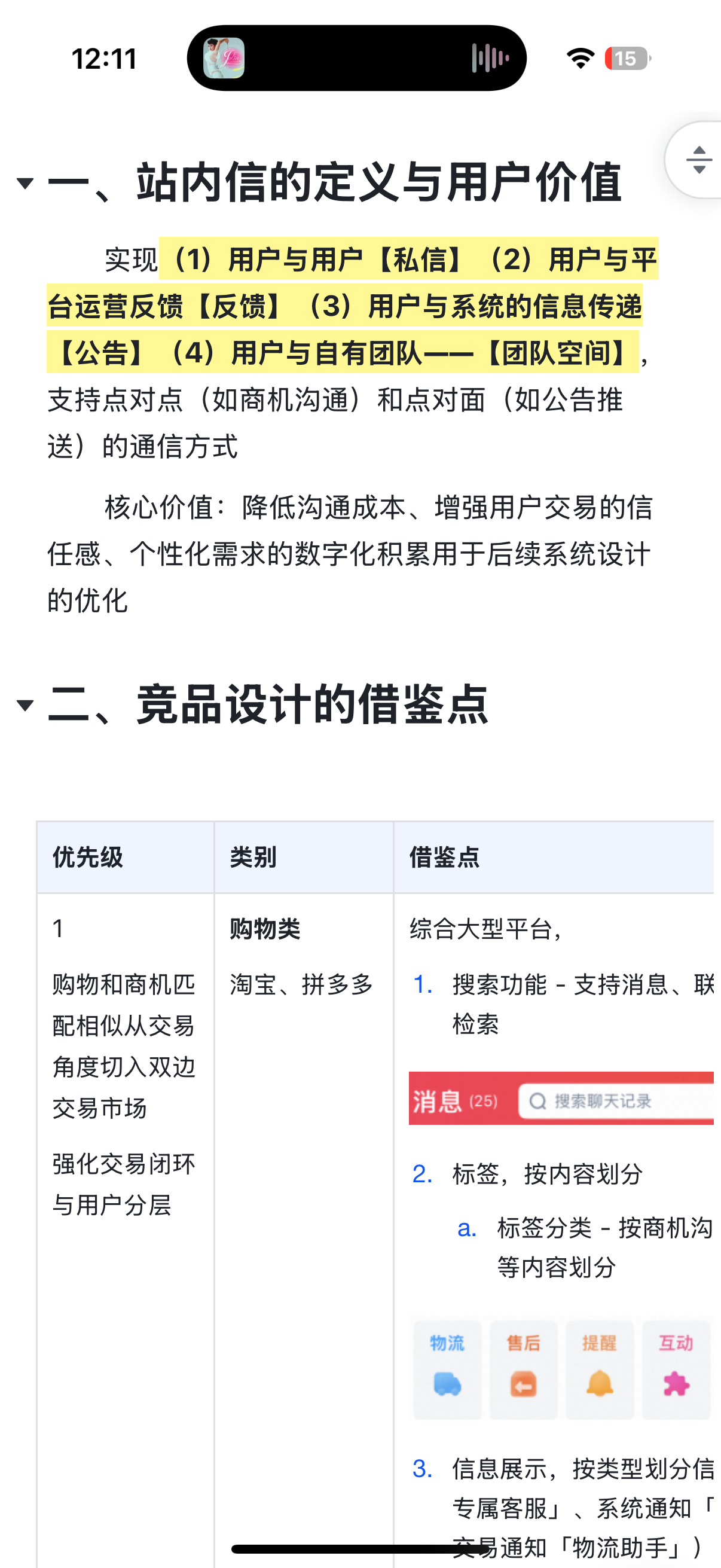Tap the audio waveform indicator
This screenshot has width=721, height=1568.
(490, 59)
